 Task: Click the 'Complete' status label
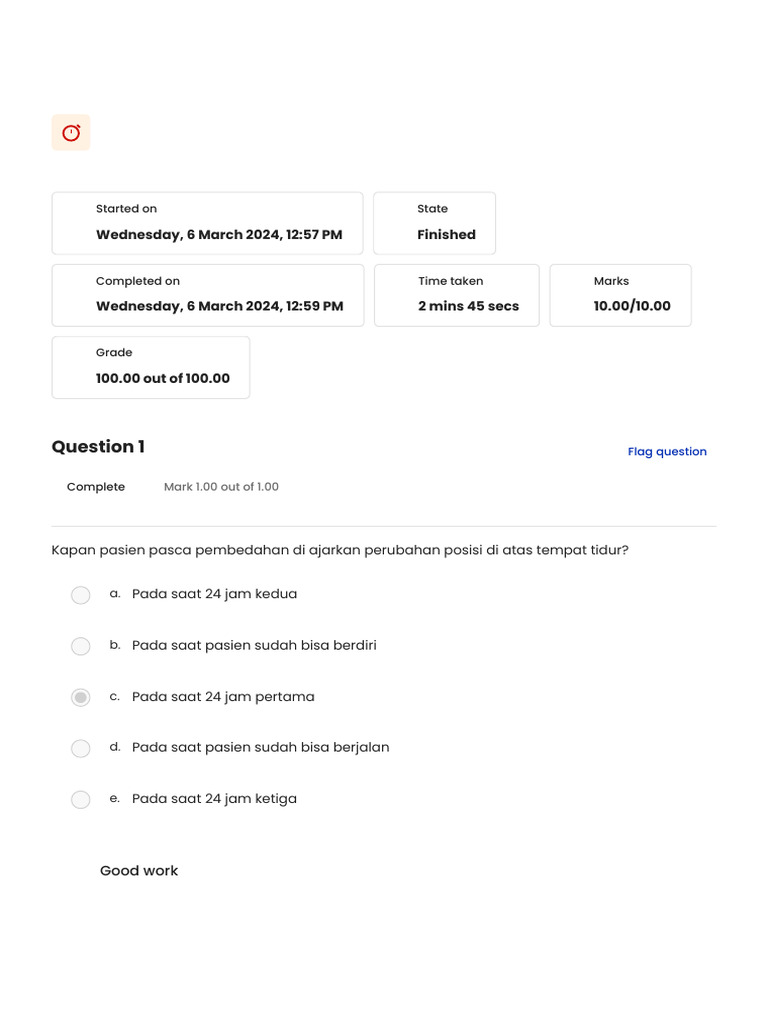click(x=96, y=487)
